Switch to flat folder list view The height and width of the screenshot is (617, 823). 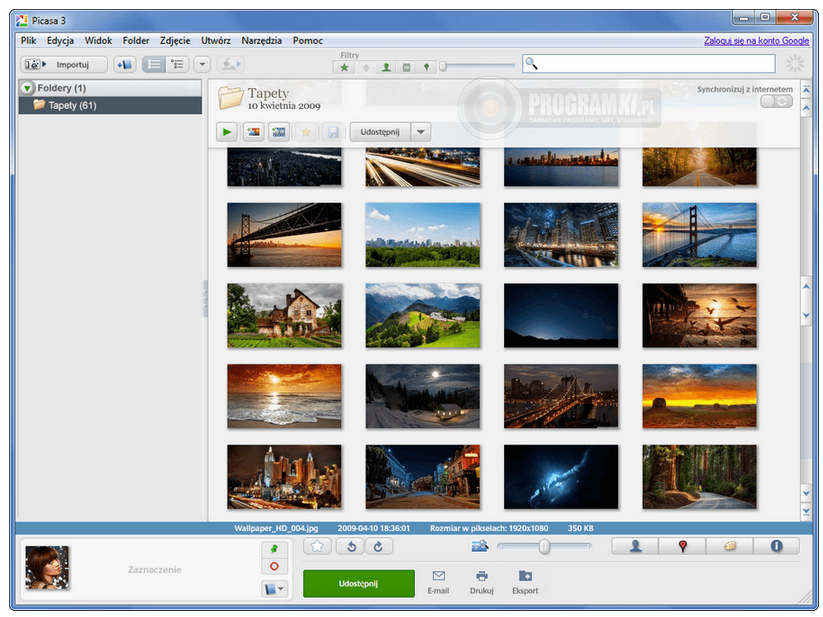pos(154,65)
